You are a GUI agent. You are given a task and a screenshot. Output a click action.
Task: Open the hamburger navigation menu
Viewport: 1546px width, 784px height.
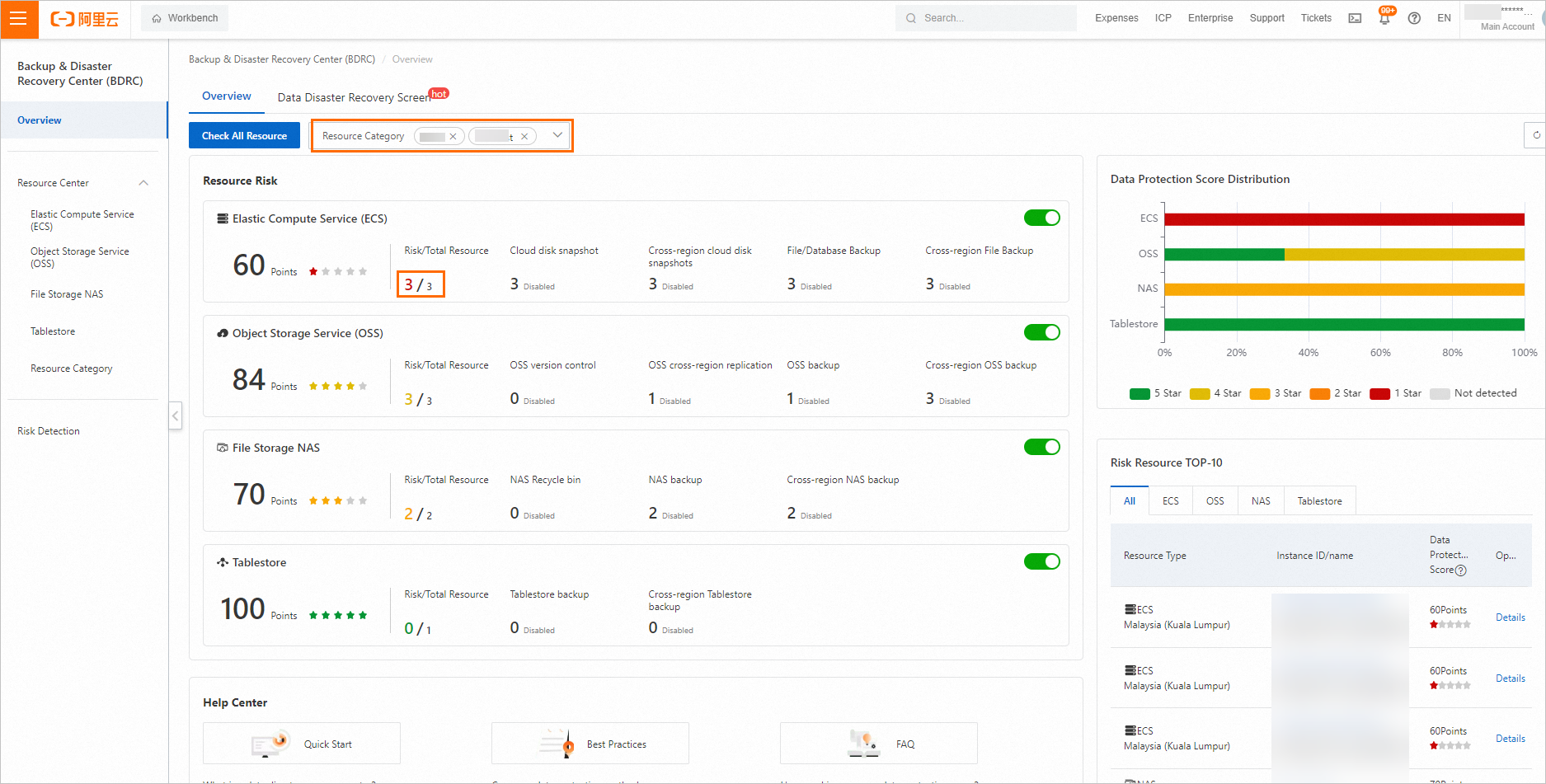(19, 19)
